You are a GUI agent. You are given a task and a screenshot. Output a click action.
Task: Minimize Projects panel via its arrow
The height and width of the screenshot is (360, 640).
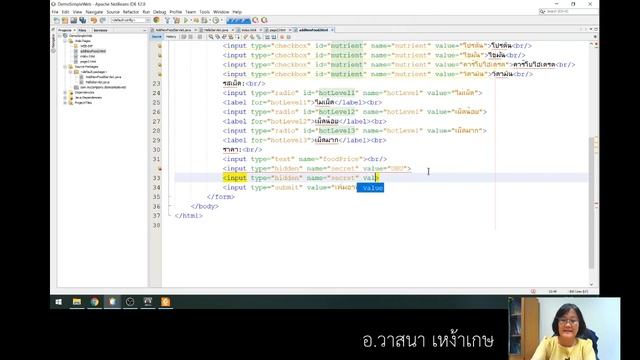point(144,30)
